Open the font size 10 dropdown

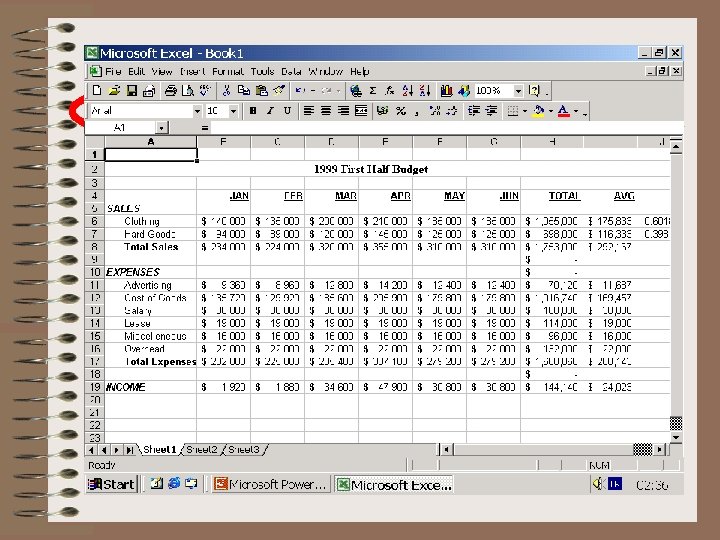click(x=233, y=111)
